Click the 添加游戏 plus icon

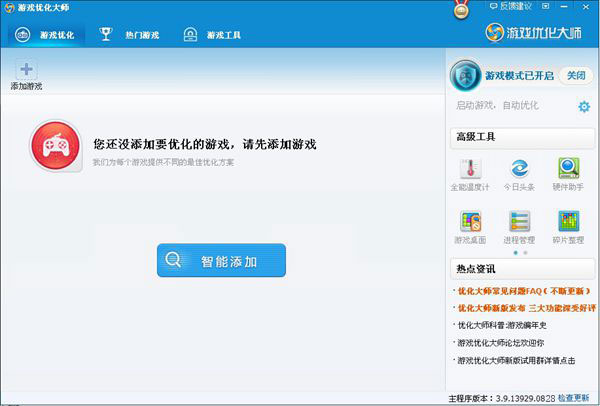pyautogui.click(x=26, y=70)
